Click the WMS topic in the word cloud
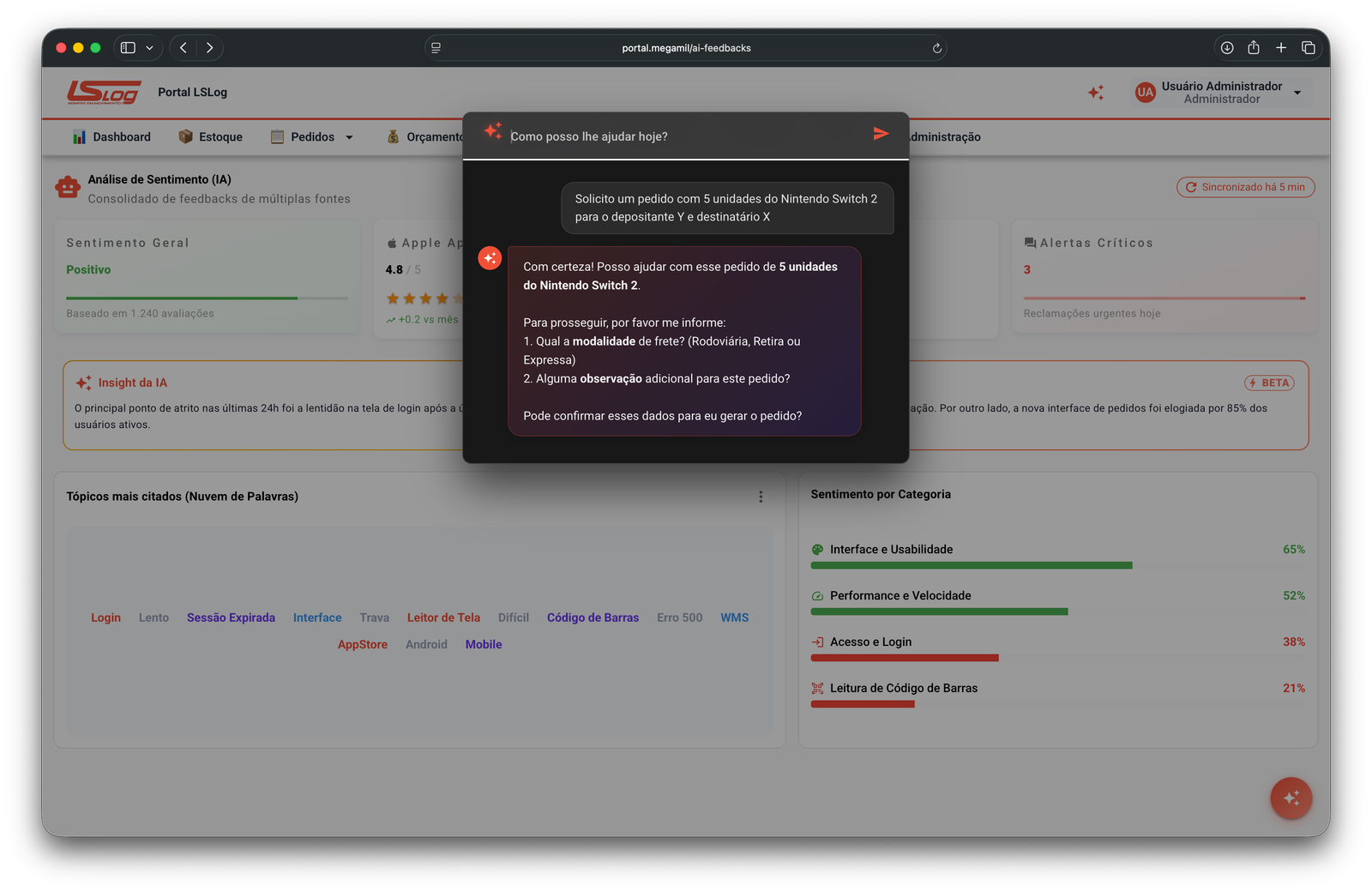Viewport: 1372px width, 892px height. tap(733, 617)
